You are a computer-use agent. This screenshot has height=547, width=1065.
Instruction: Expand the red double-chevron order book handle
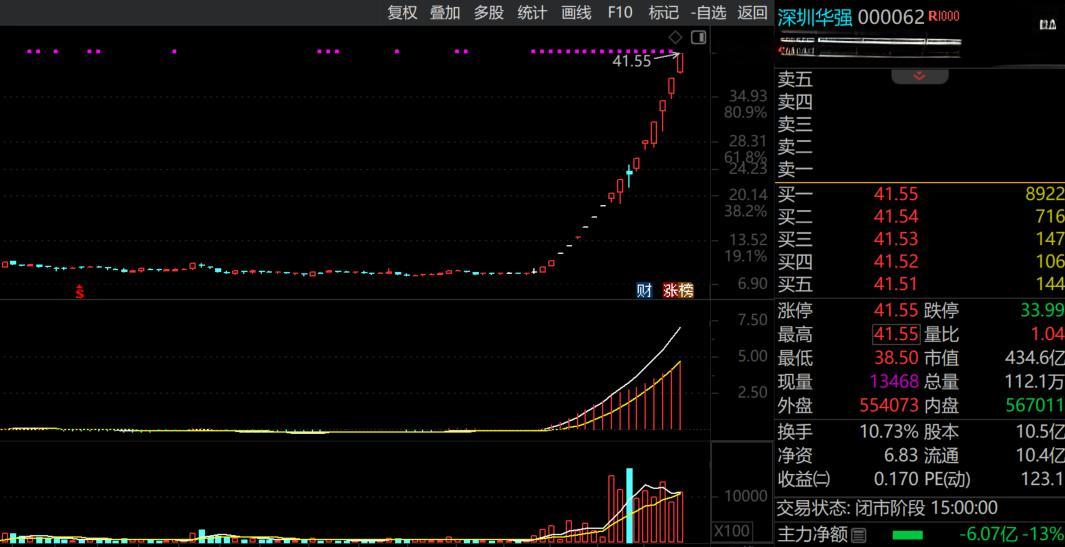tap(919, 76)
